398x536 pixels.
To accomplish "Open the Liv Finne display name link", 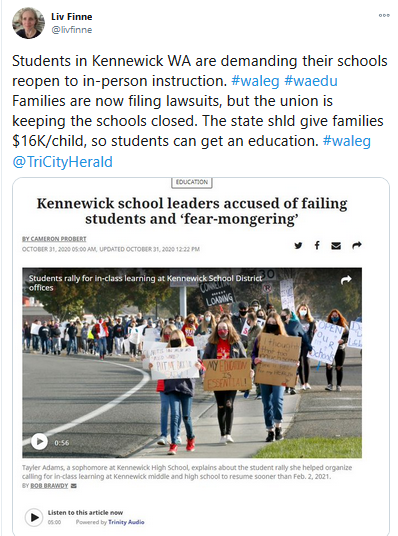I will 71,17.
